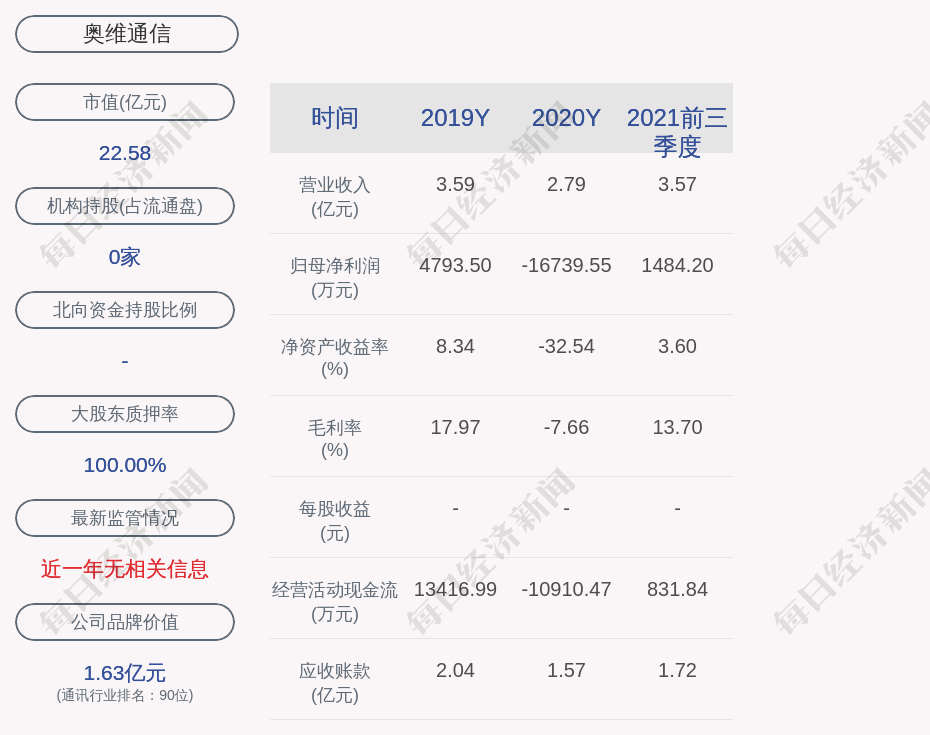Image resolution: width=930 pixels, height=735 pixels.
Task: Click the 每股收益(元) row label
Action: coord(335,521)
